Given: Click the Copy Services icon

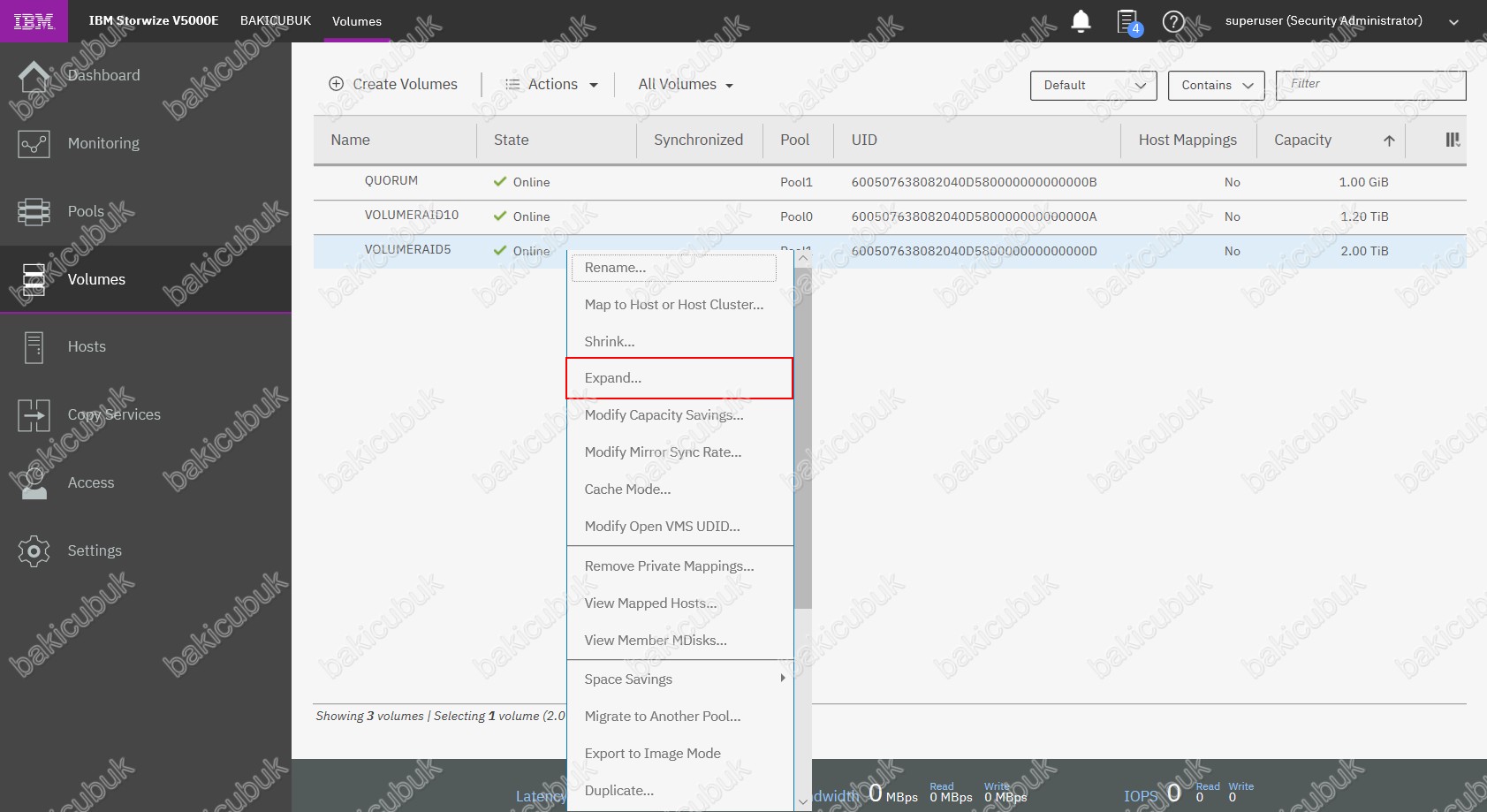Looking at the screenshot, I should pyautogui.click(x=34, y=415).
